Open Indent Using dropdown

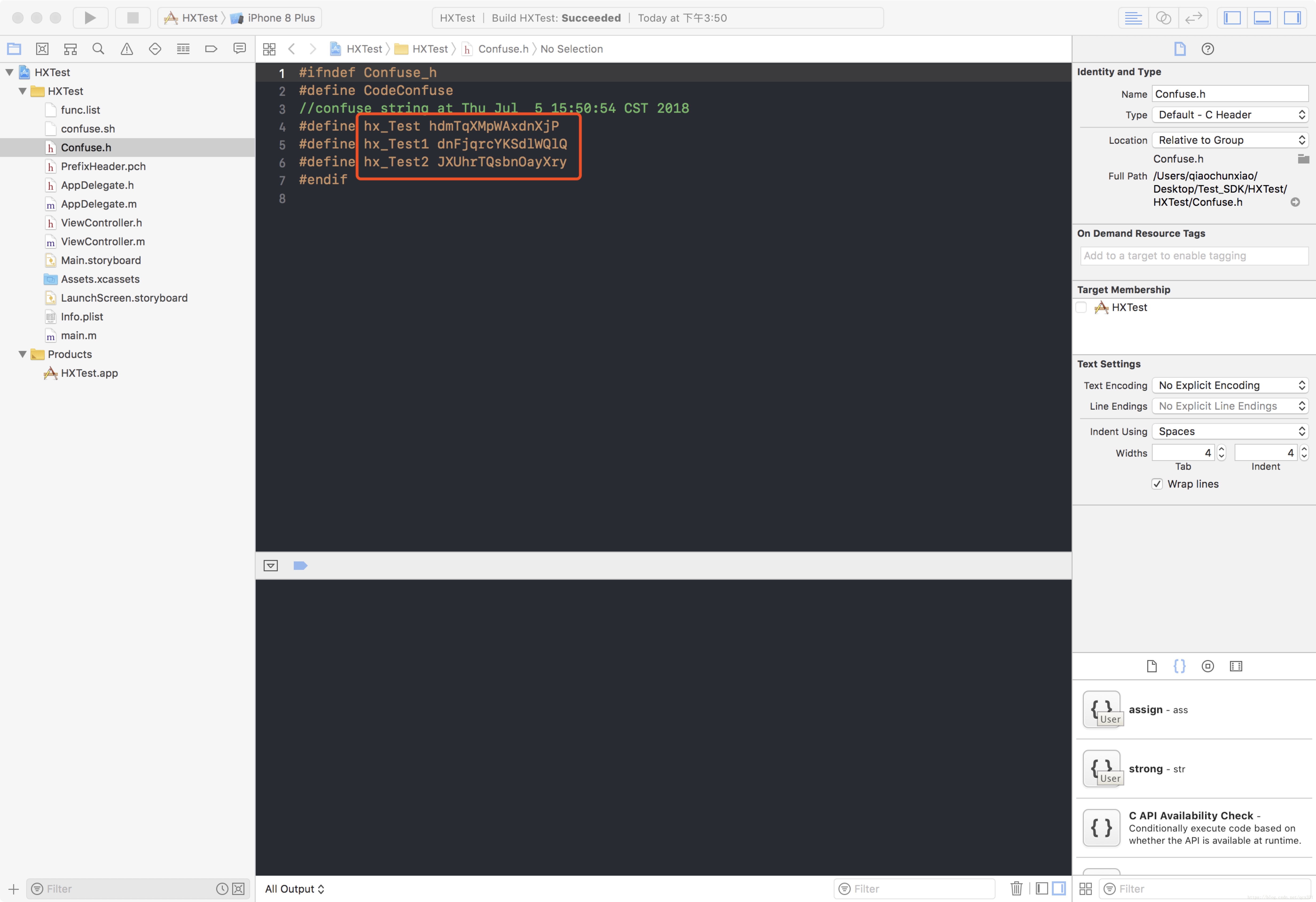tap(1230, 431)
